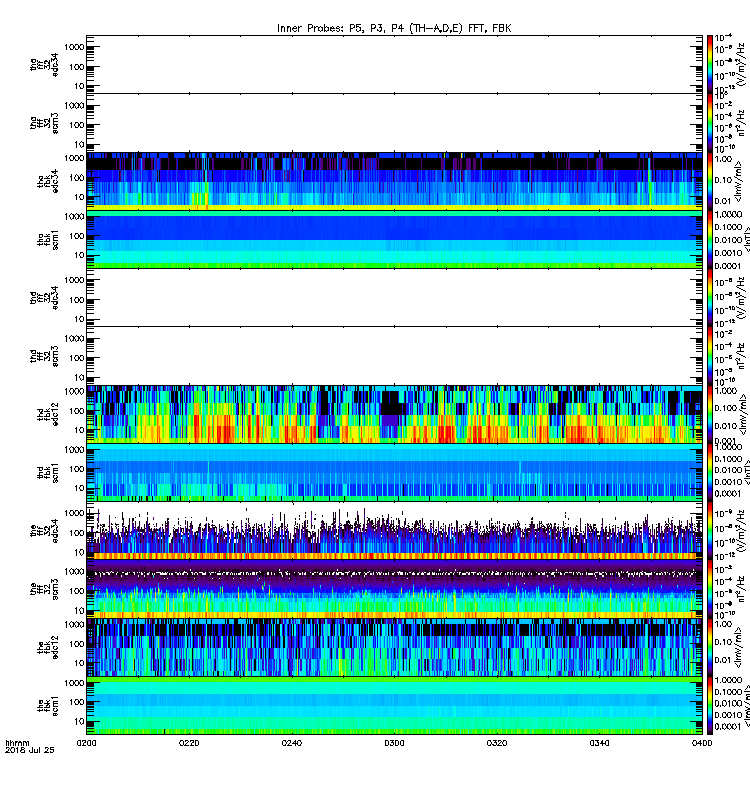Click the 0300 time axis label

pyautogui.click(x=394, y=743)
